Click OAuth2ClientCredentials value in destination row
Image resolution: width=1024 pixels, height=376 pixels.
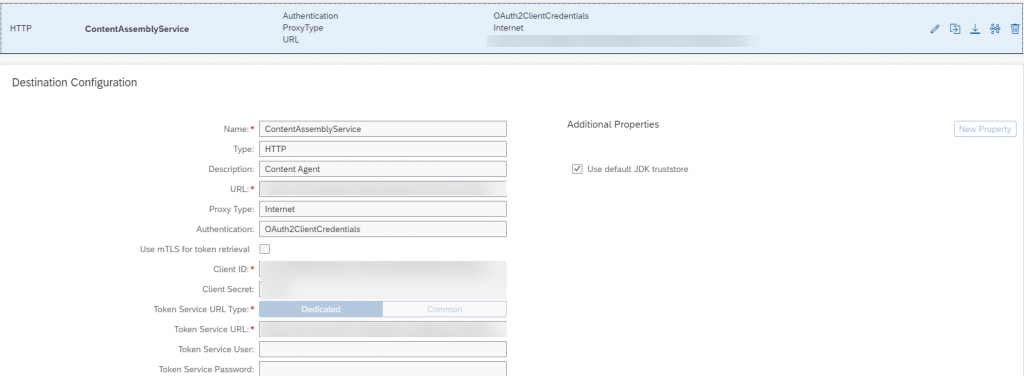tap(541, 16)
